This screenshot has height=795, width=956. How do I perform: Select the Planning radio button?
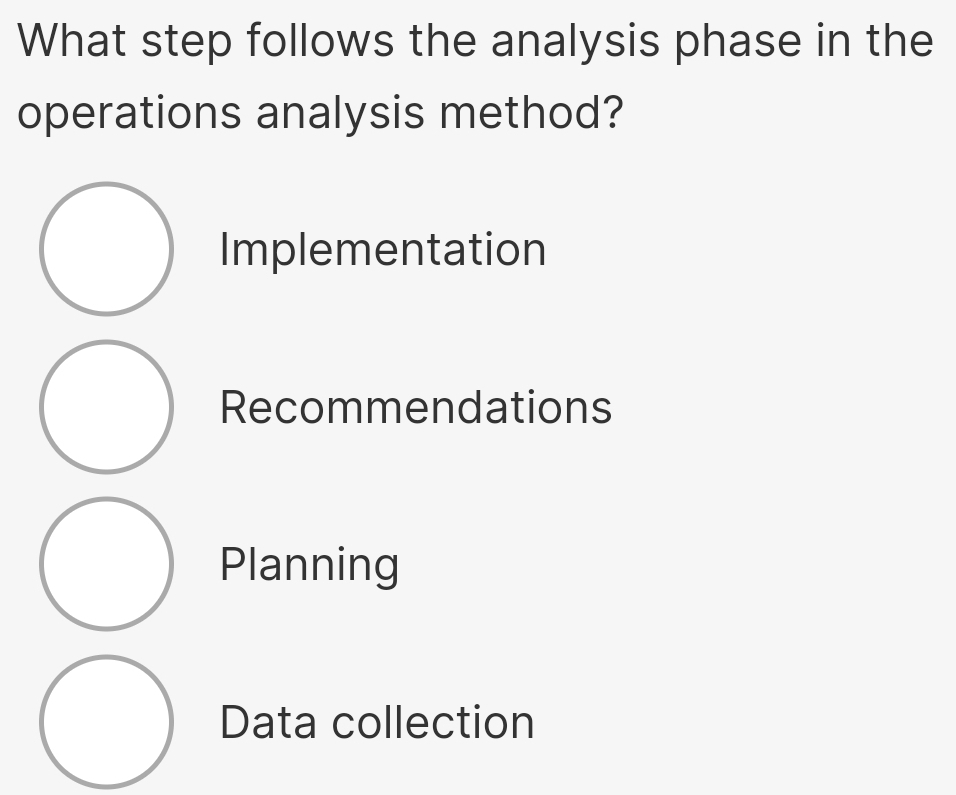click(106, 564)
